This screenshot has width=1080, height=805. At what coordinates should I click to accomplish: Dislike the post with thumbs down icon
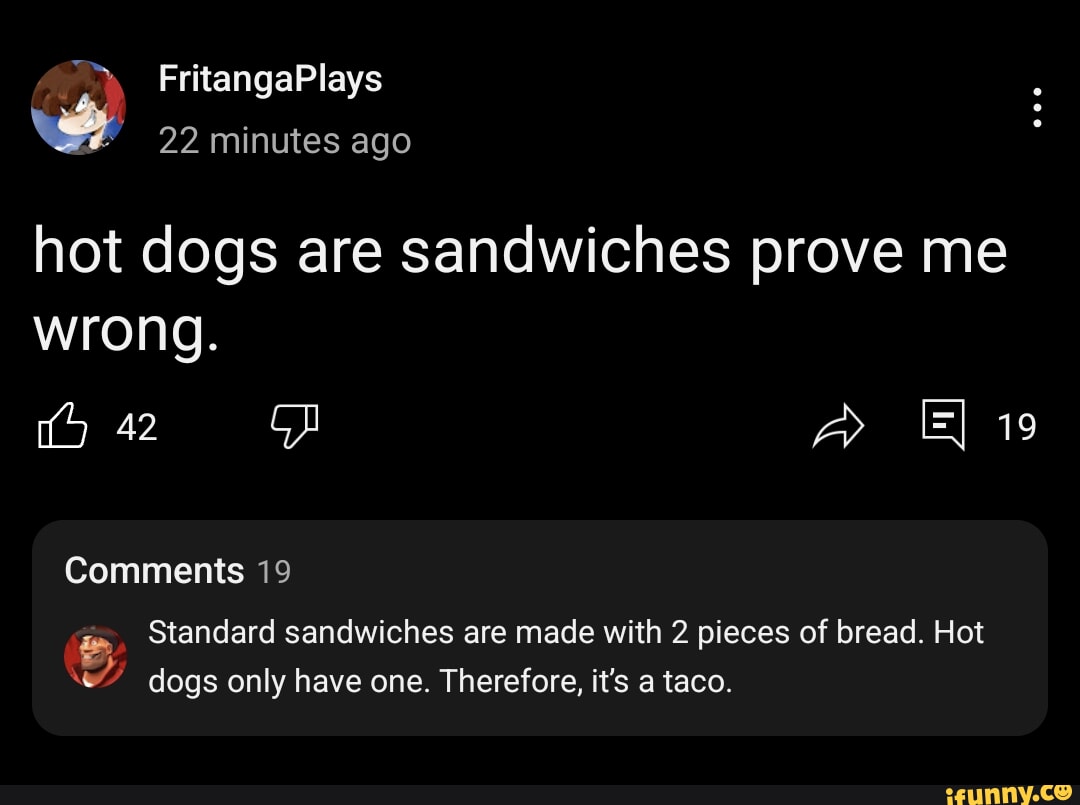tap(293, 427)
